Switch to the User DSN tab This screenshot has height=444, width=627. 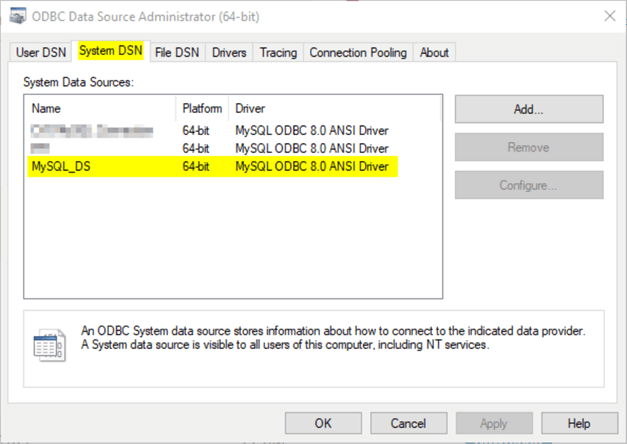41,52
